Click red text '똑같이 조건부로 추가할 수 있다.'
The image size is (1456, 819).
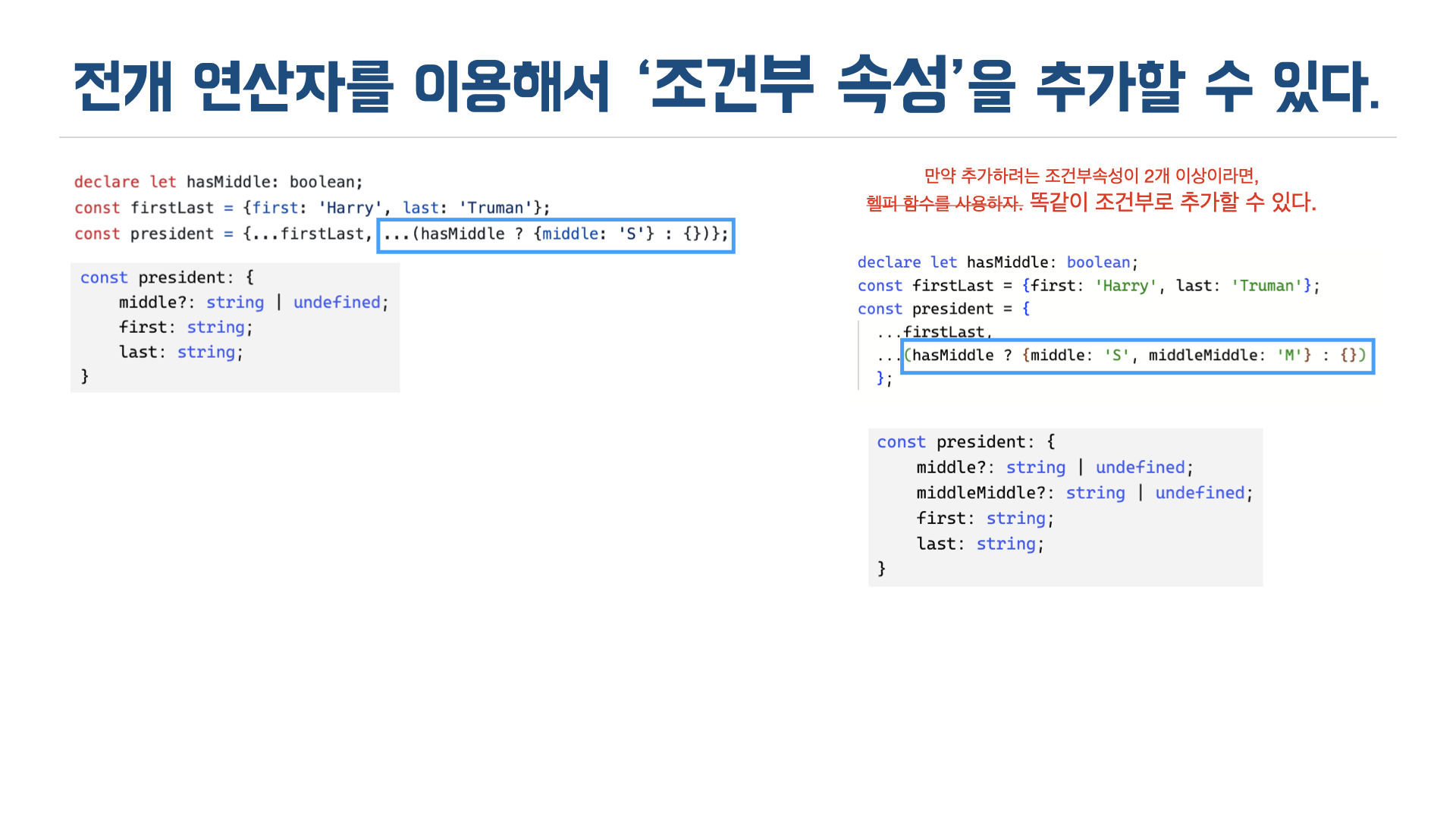[1173, 202]
